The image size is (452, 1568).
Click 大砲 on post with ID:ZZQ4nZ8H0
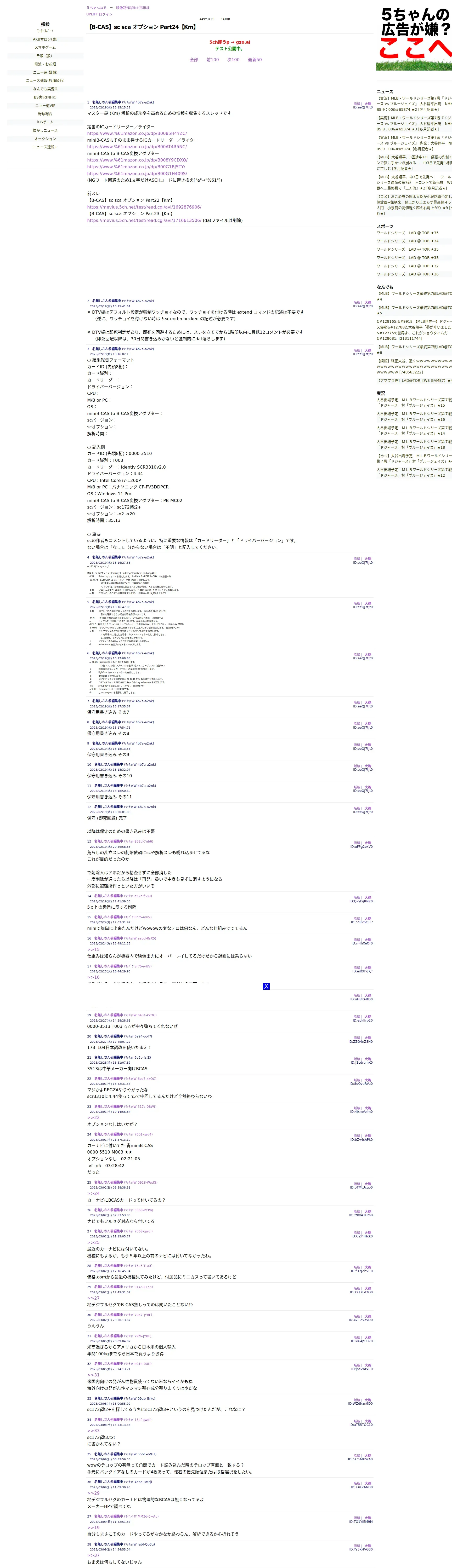pyautogui.click(x=368, y=1038)
